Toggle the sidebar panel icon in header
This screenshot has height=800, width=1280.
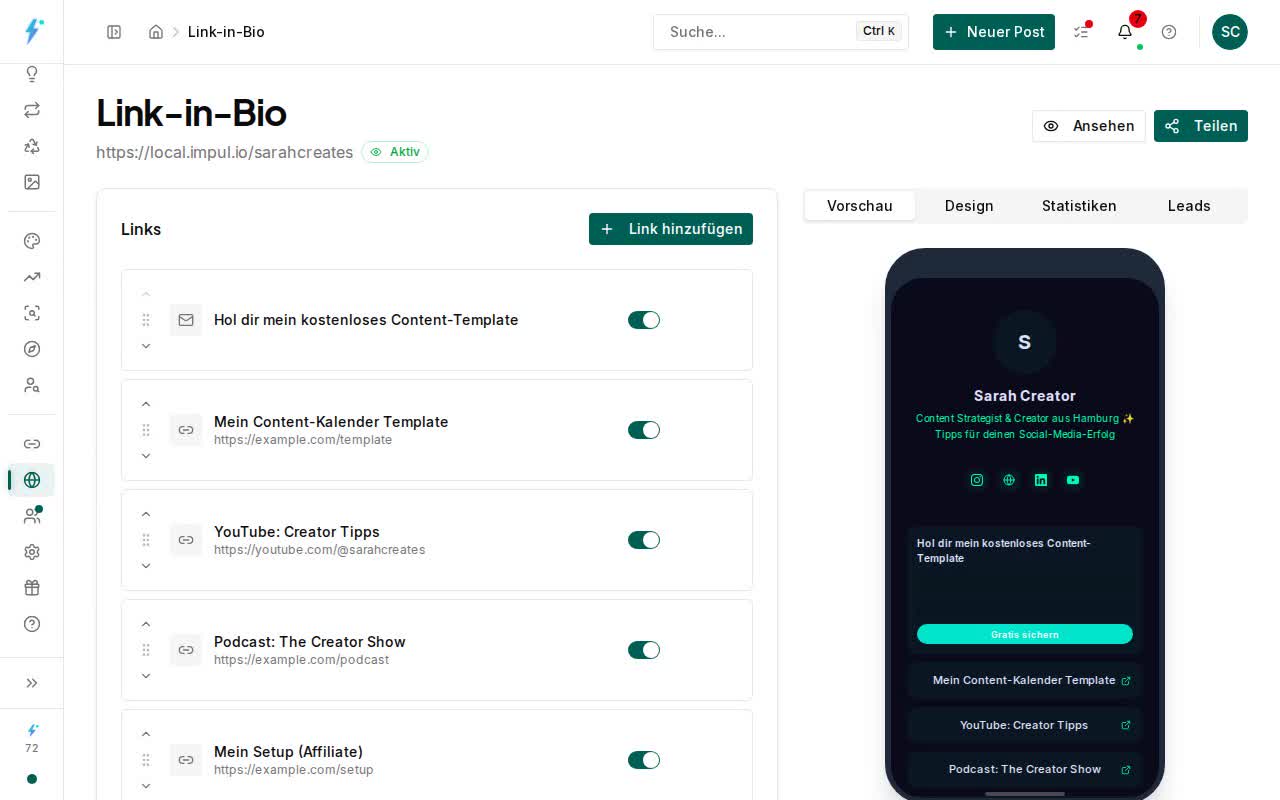(x=114, y=32)
